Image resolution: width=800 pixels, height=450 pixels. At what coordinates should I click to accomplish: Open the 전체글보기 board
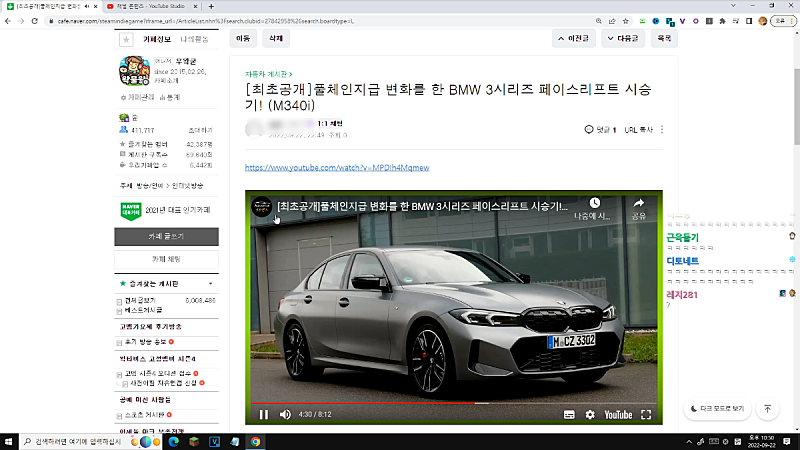140,301
